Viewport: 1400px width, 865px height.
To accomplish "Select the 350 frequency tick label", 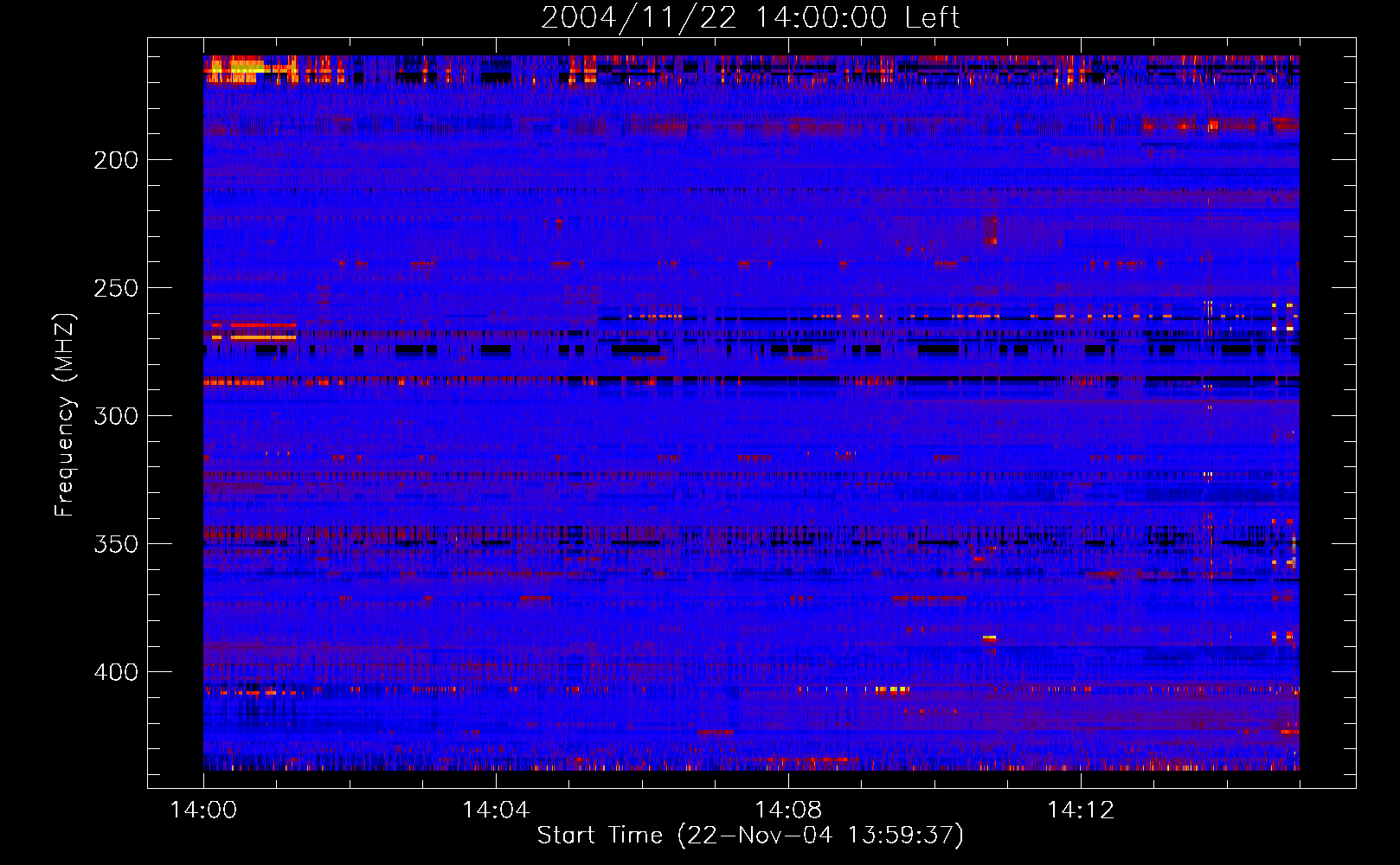I will point(116,544).
